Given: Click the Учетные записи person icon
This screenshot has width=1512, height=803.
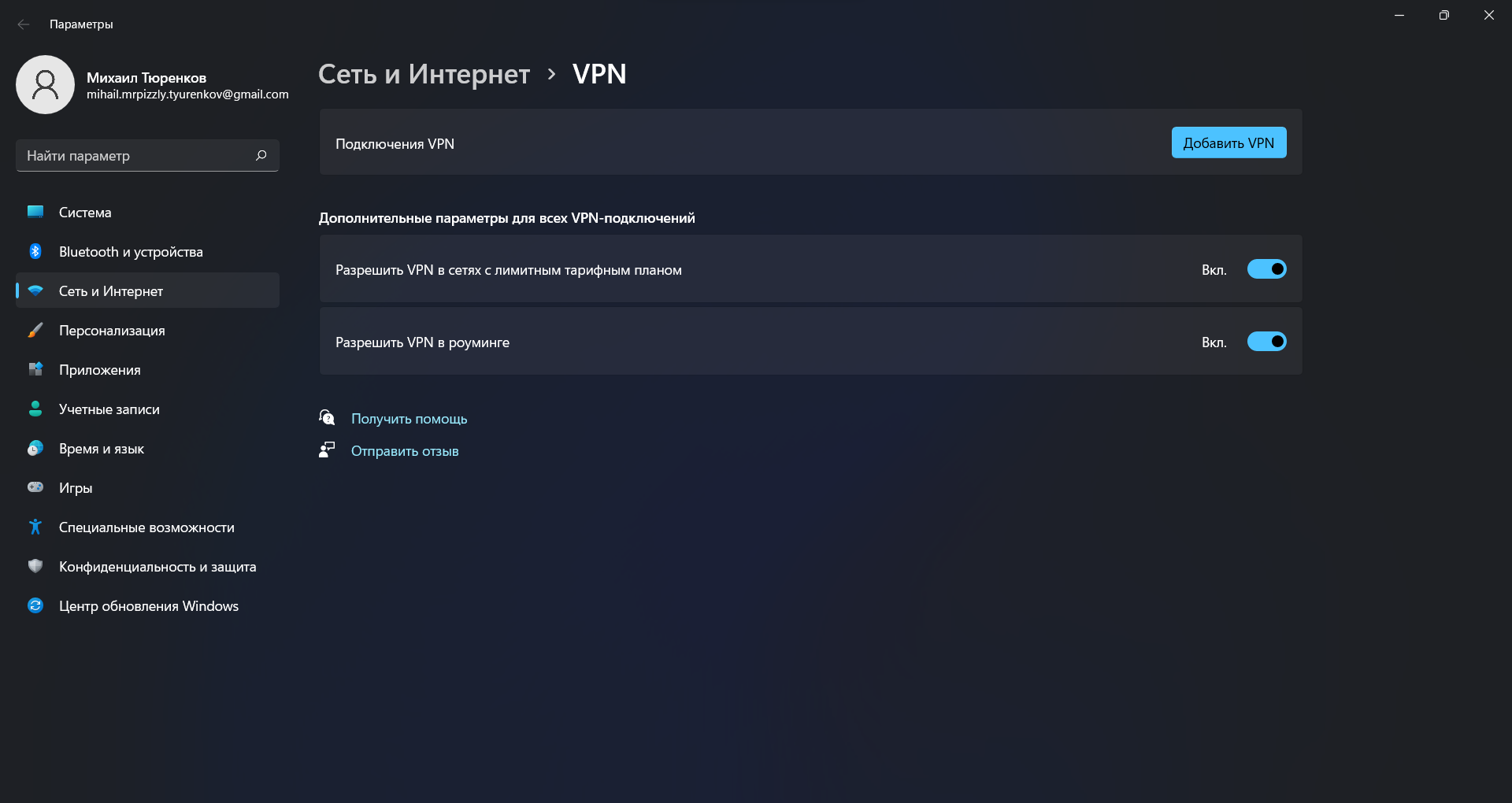Looking at the screenshot, I should 35,409.
